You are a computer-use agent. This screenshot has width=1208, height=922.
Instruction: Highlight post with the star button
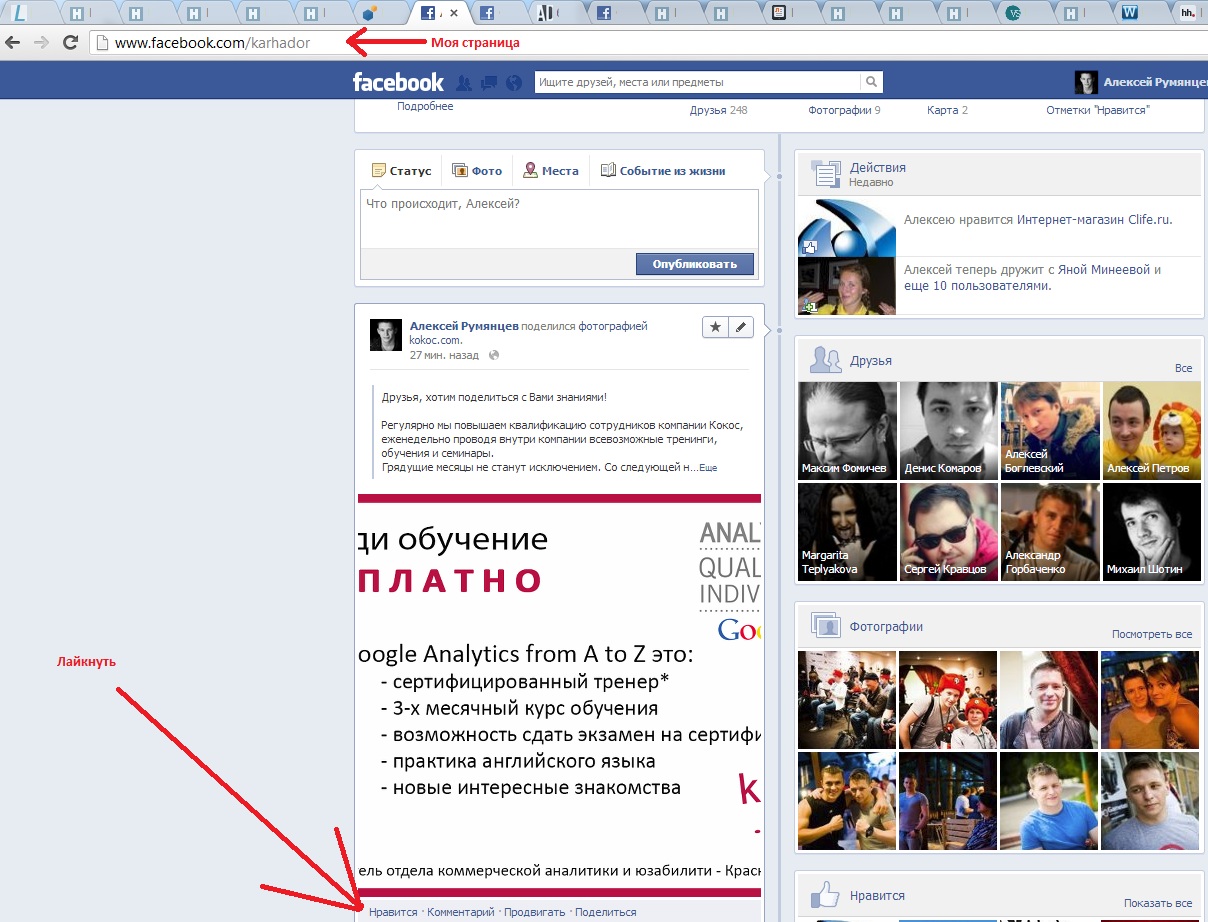716,327
